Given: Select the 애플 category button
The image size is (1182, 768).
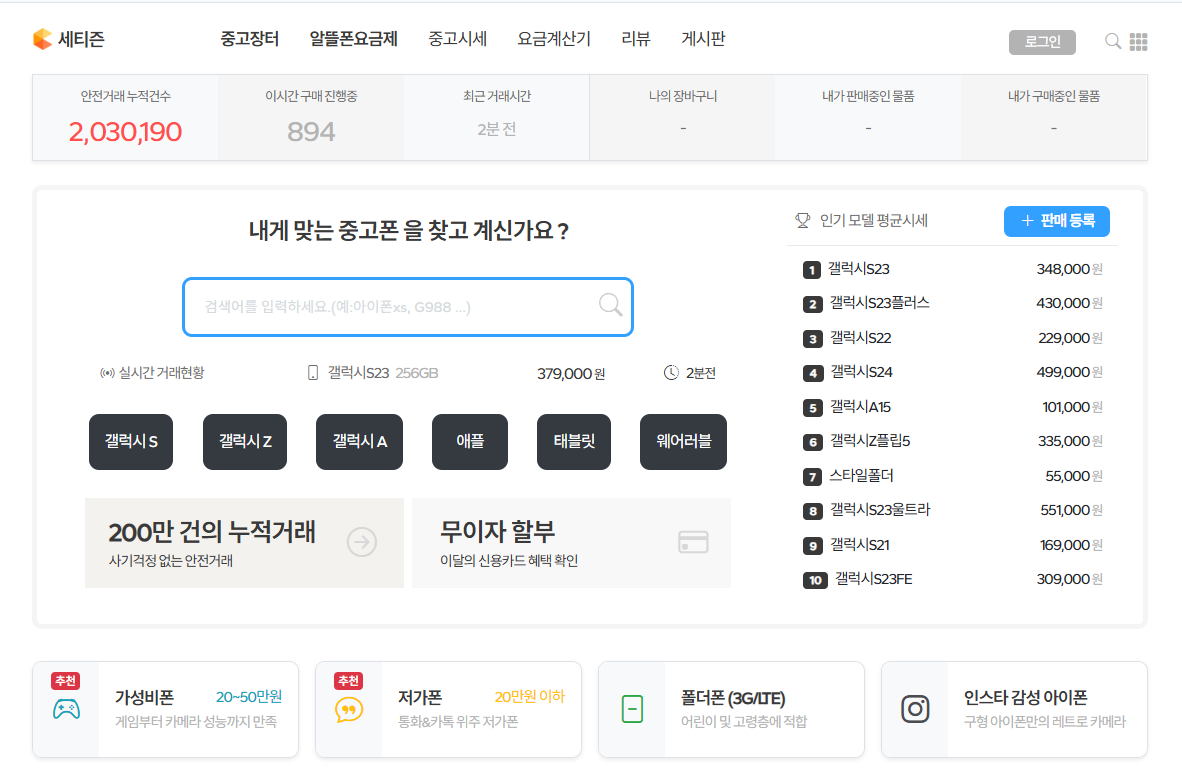Looking at the screenshot, I should (469, 441).
